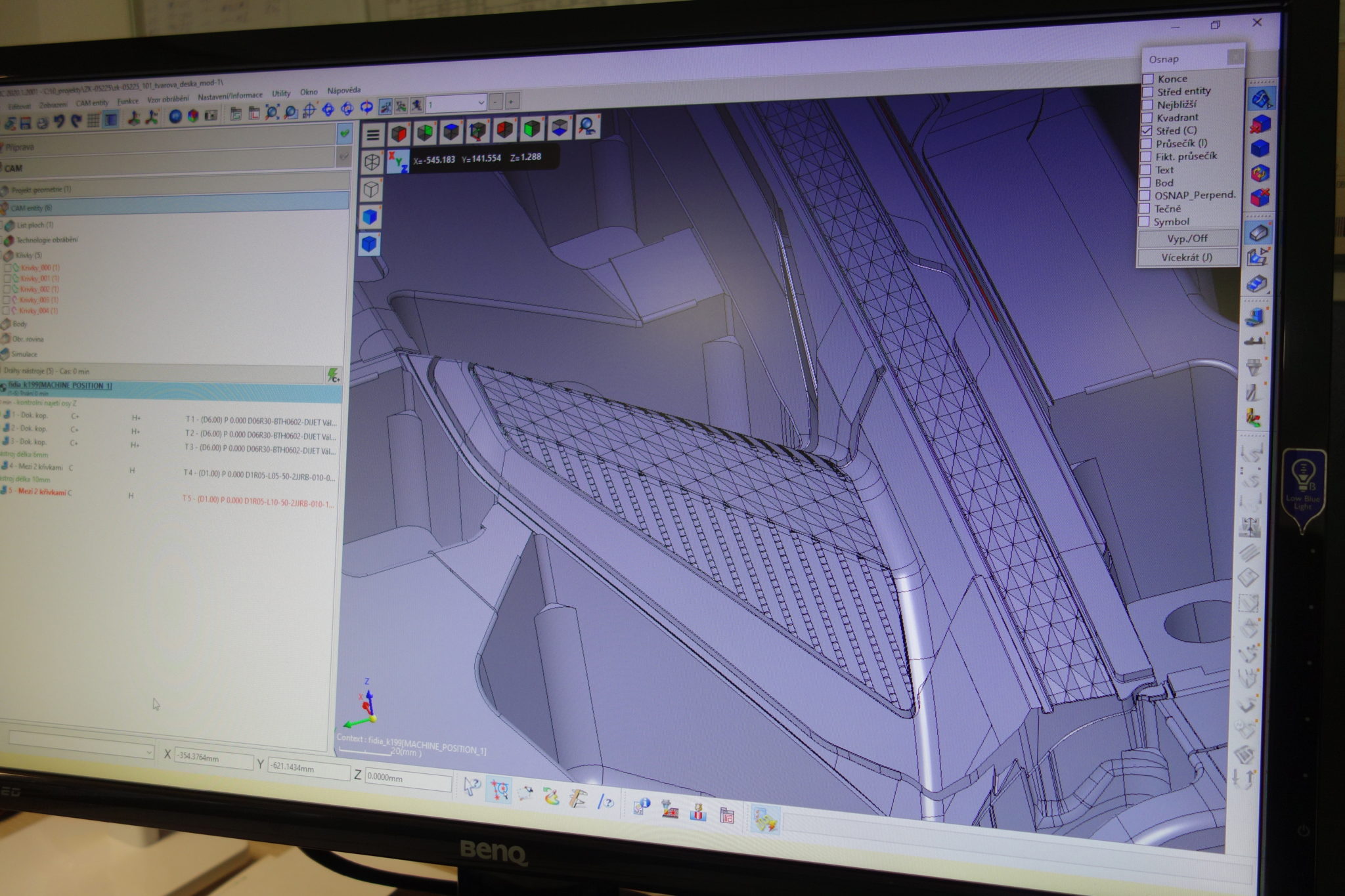Image resolution: width=1345 pixels, height=896 pixels.
Task: Click the blue sphere shading icon
Action: pyautogui.click(x=175, y=117)
